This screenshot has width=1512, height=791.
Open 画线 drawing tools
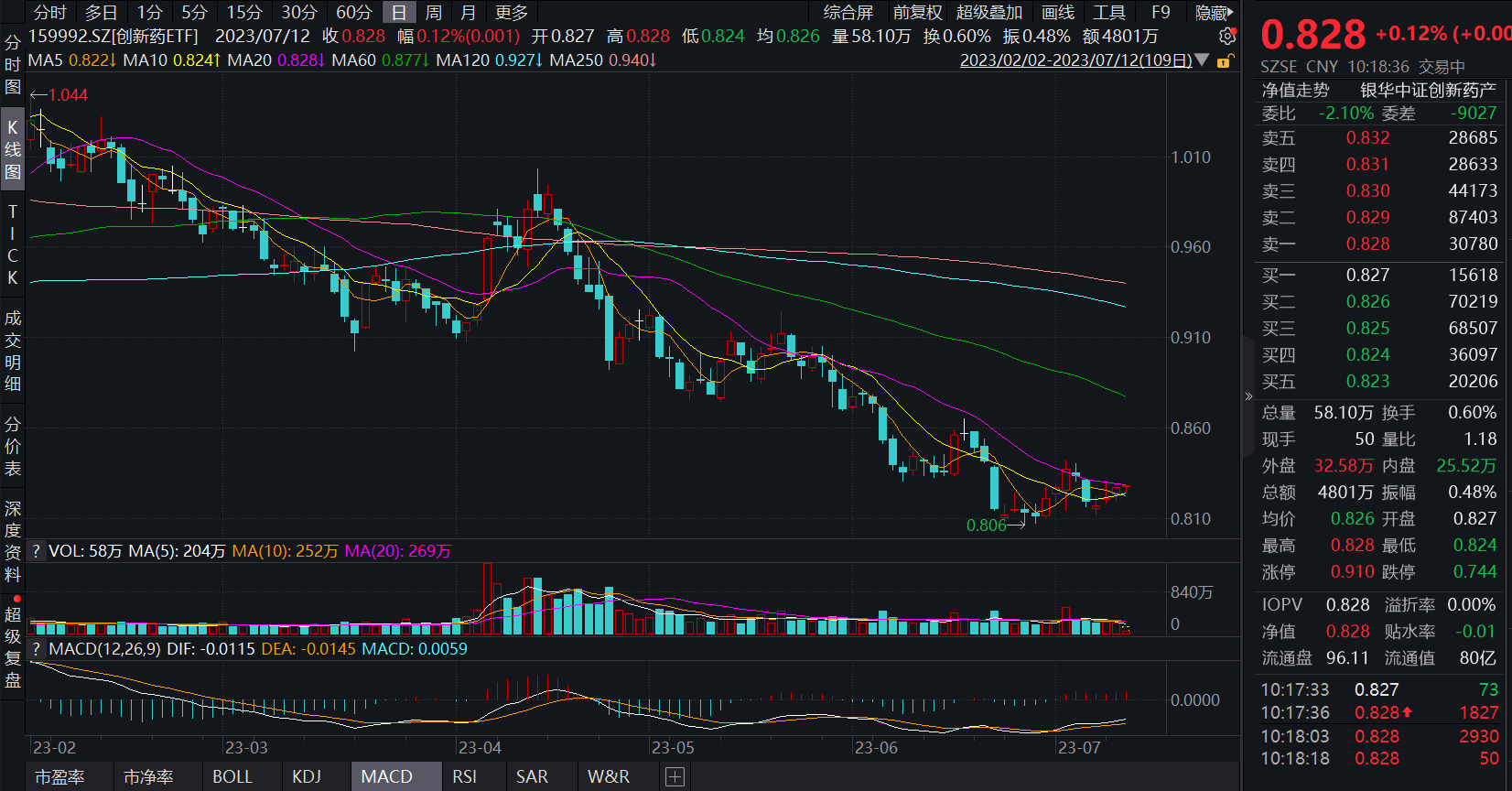click(1058, 13)
